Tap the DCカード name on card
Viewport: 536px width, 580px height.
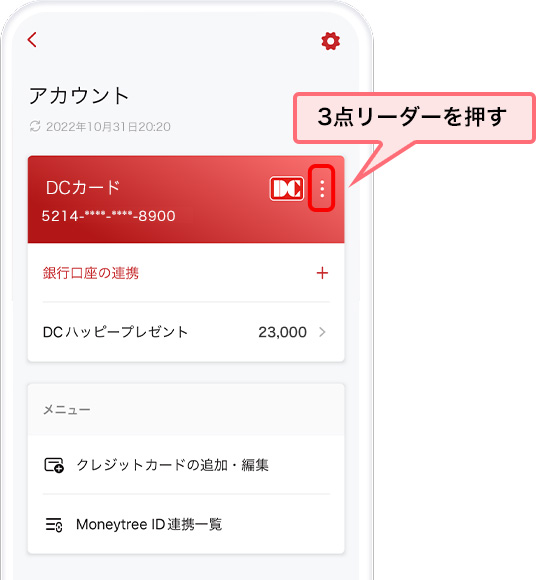click(83, 188)
